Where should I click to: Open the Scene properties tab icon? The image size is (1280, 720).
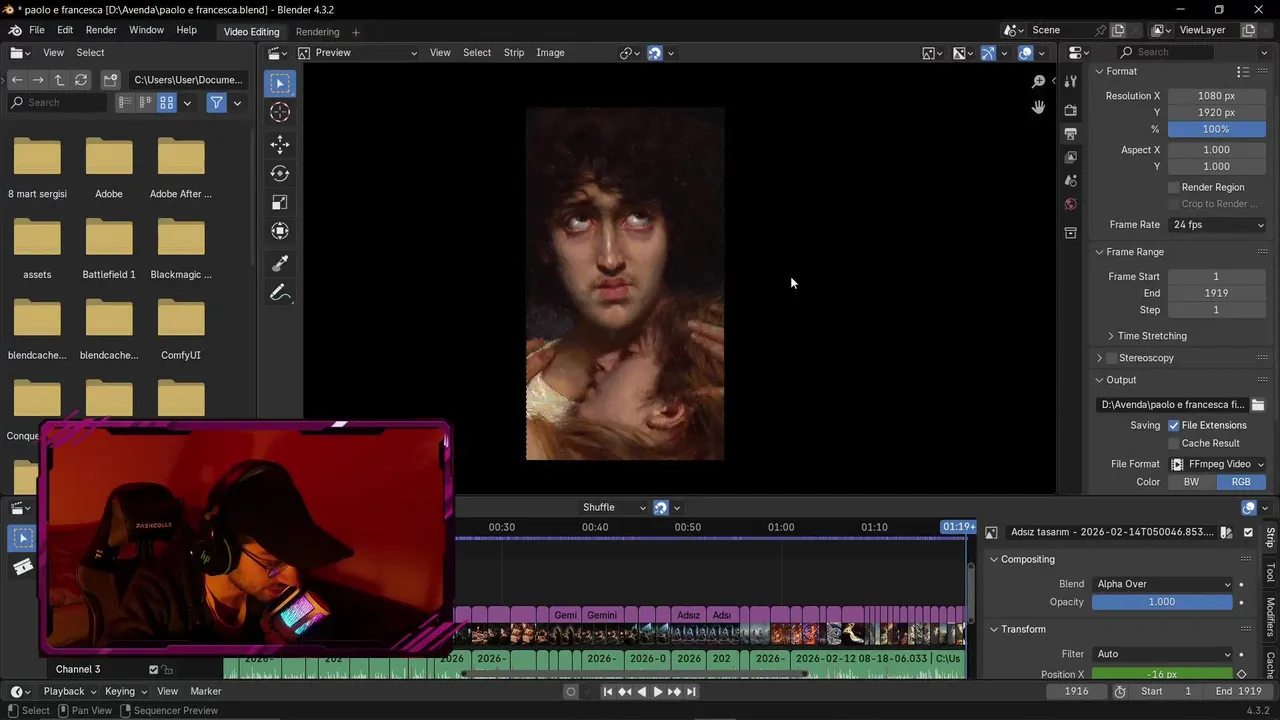coord(1071,181)
